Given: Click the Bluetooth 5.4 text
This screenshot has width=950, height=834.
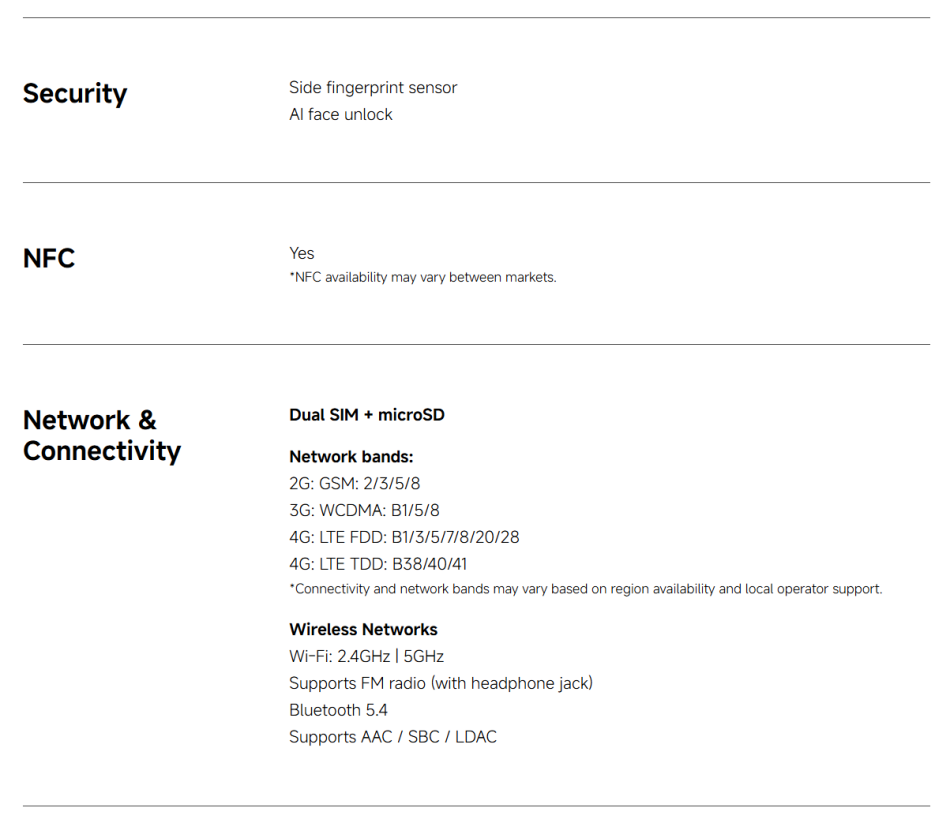Looking at the screenshot, I should point(338,710).
